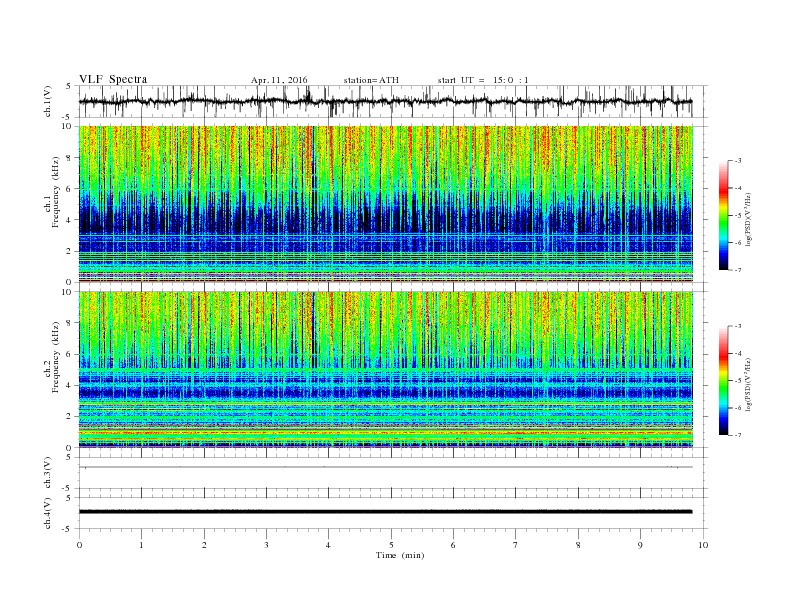Click the "0" tick on the time axis
Screen dimensions: 792x612
[x=79, y=545]
